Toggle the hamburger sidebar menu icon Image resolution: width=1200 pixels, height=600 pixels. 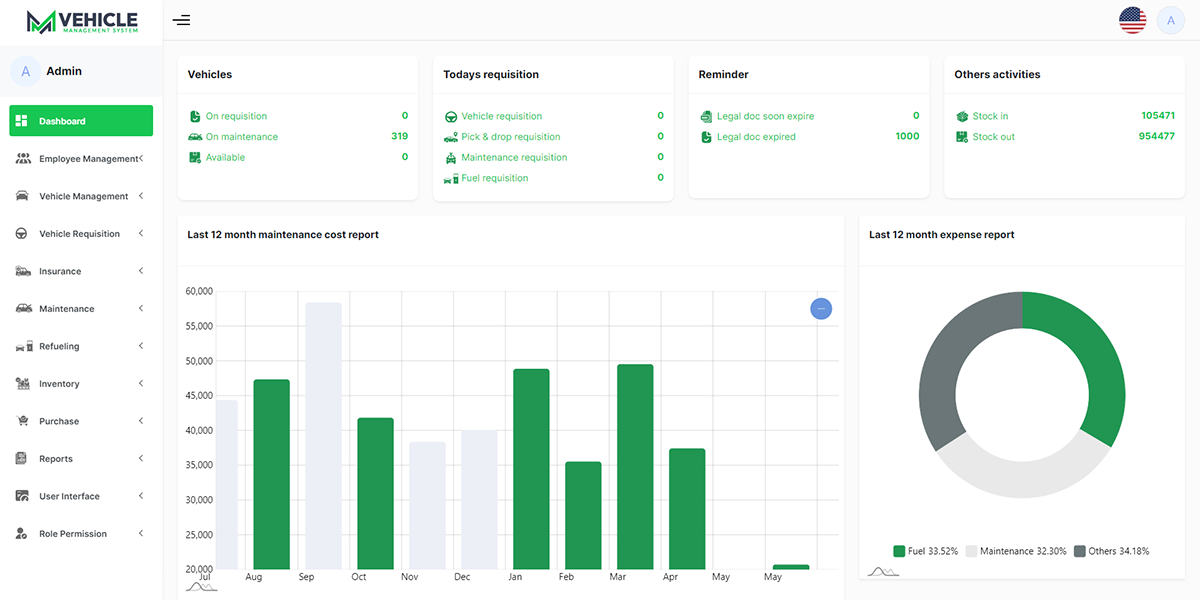point(181,20)
